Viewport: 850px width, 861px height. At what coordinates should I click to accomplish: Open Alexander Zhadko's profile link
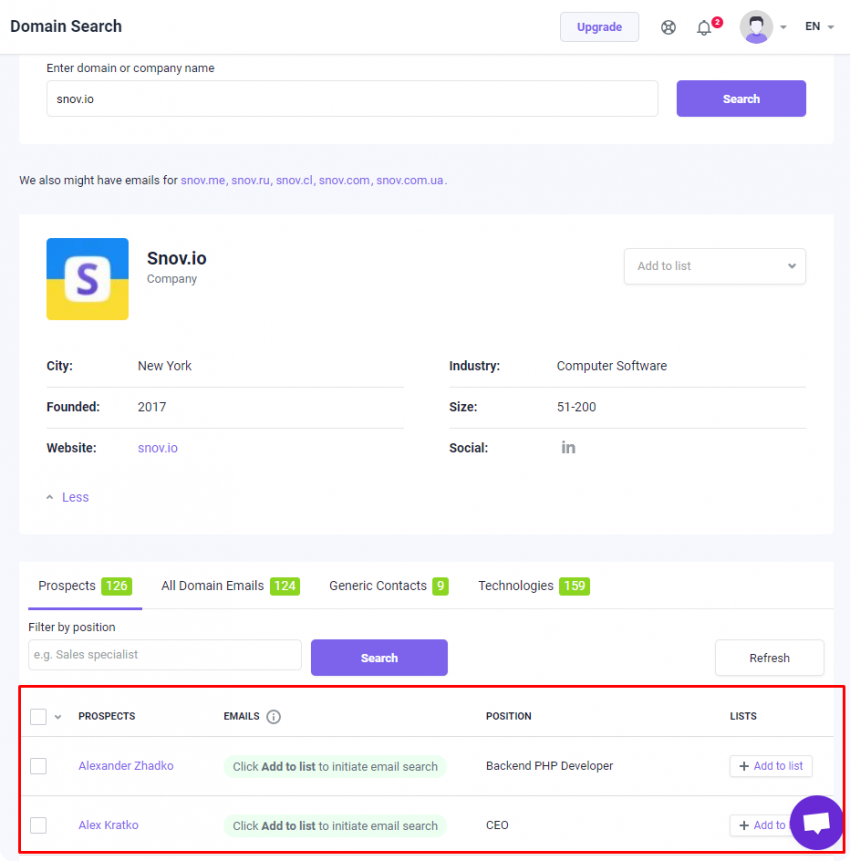tap(126, 766)
